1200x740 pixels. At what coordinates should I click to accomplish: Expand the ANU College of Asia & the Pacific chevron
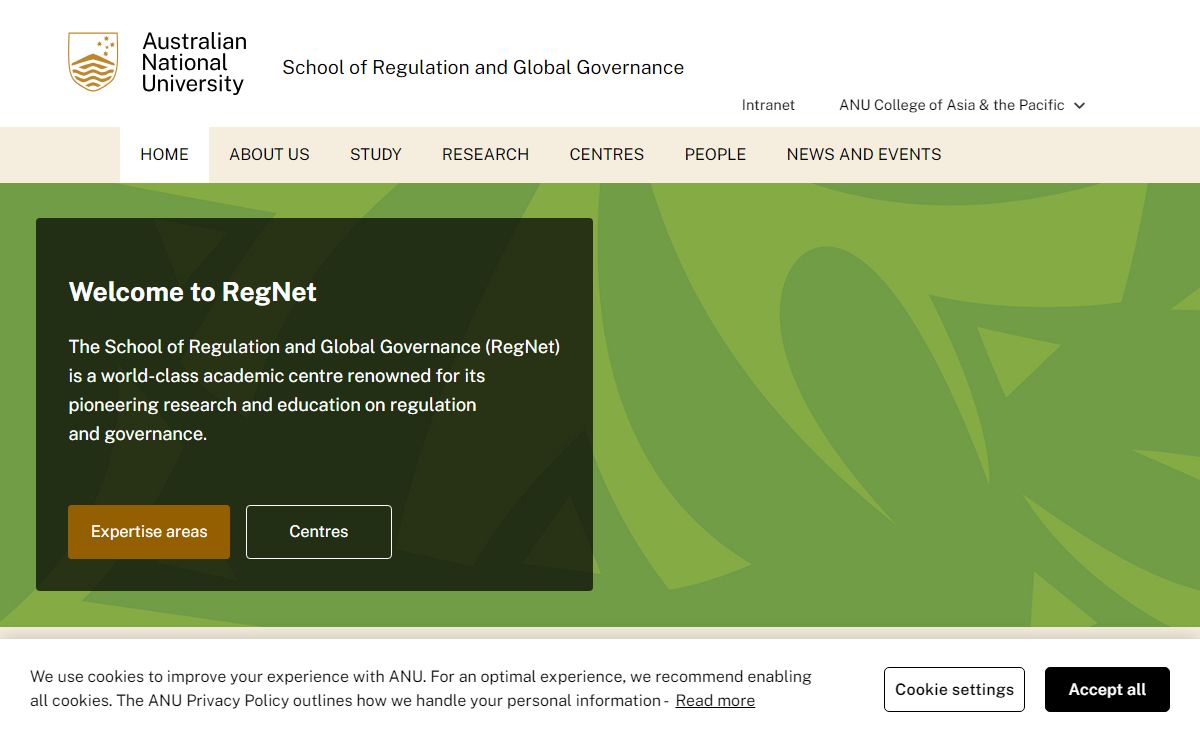1080,106
